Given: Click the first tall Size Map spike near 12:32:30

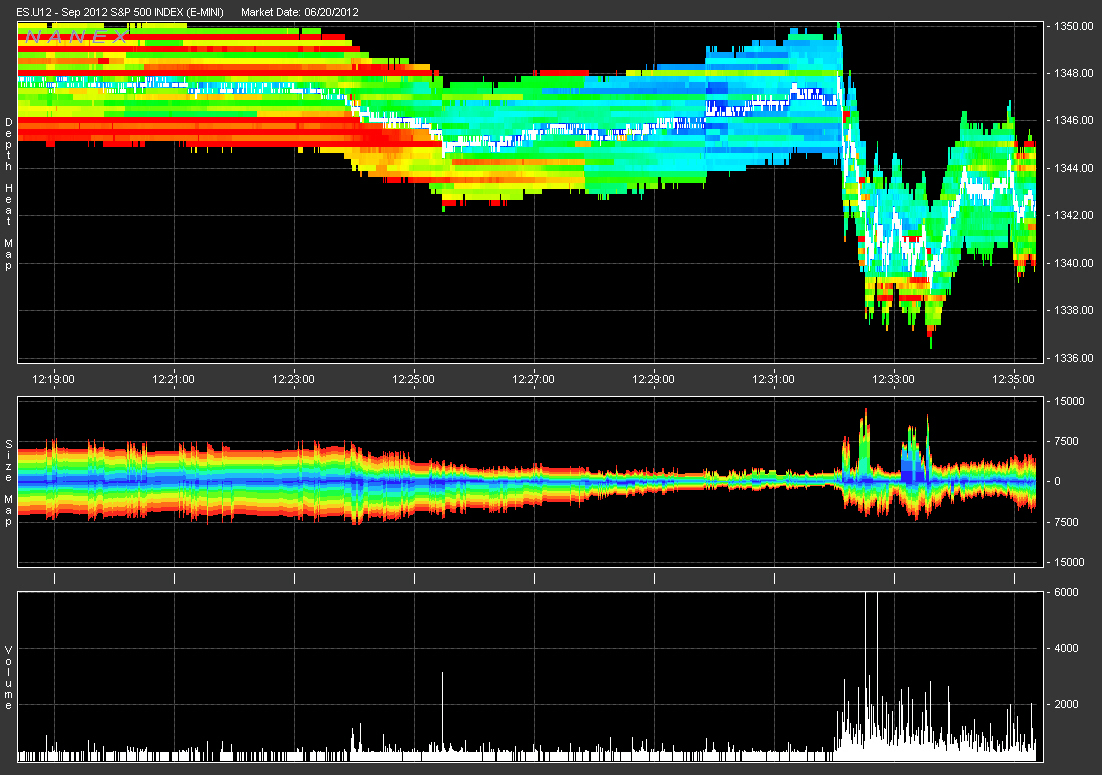Looking at the screenshot, I should 864,443.
